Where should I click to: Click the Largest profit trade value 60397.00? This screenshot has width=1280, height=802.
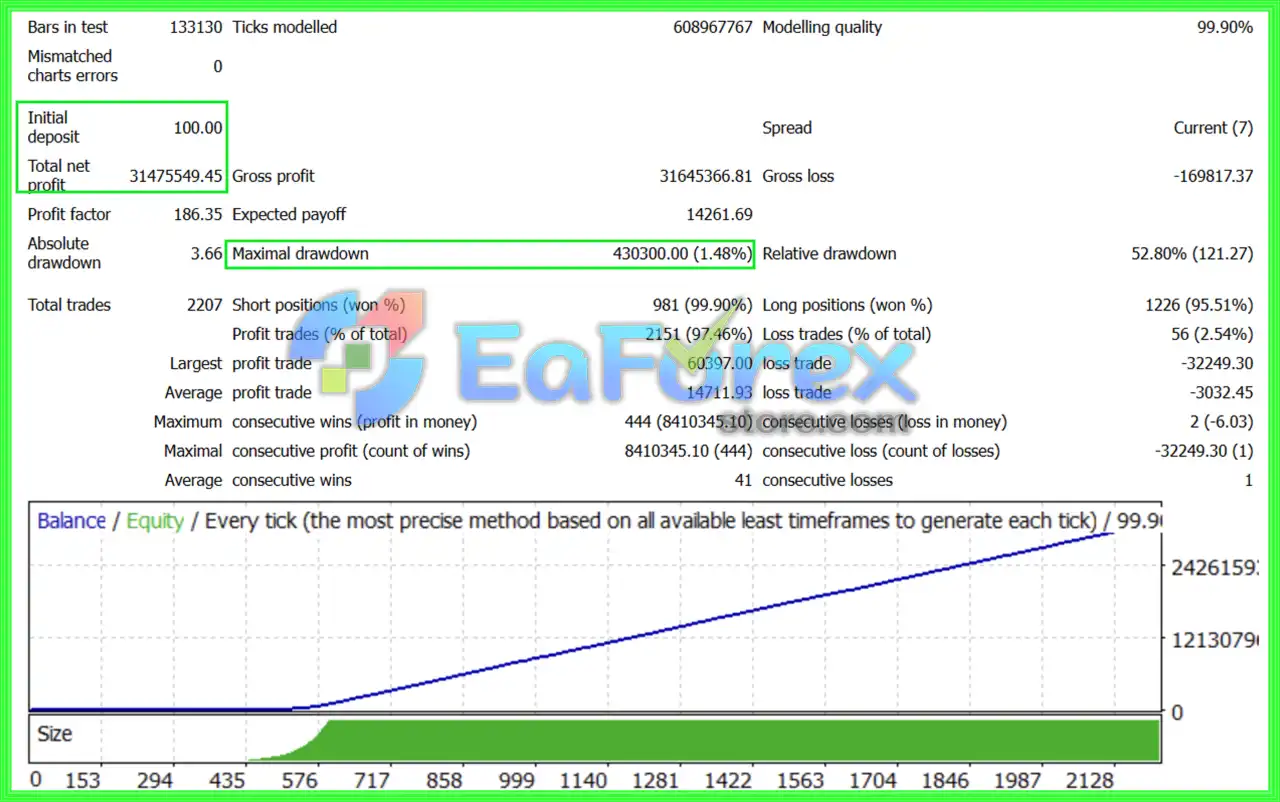click(719, 363)
